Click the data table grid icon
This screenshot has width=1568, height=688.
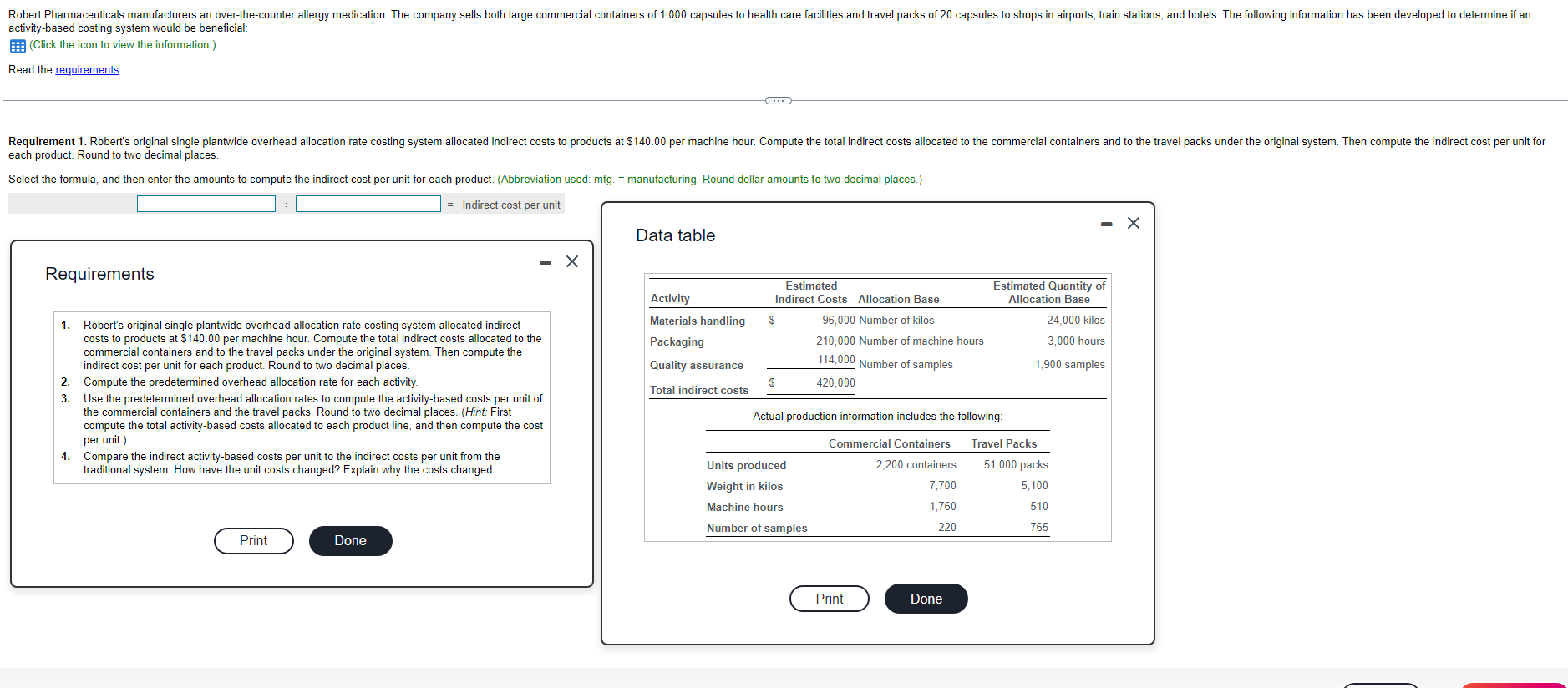tap(18, 45)
